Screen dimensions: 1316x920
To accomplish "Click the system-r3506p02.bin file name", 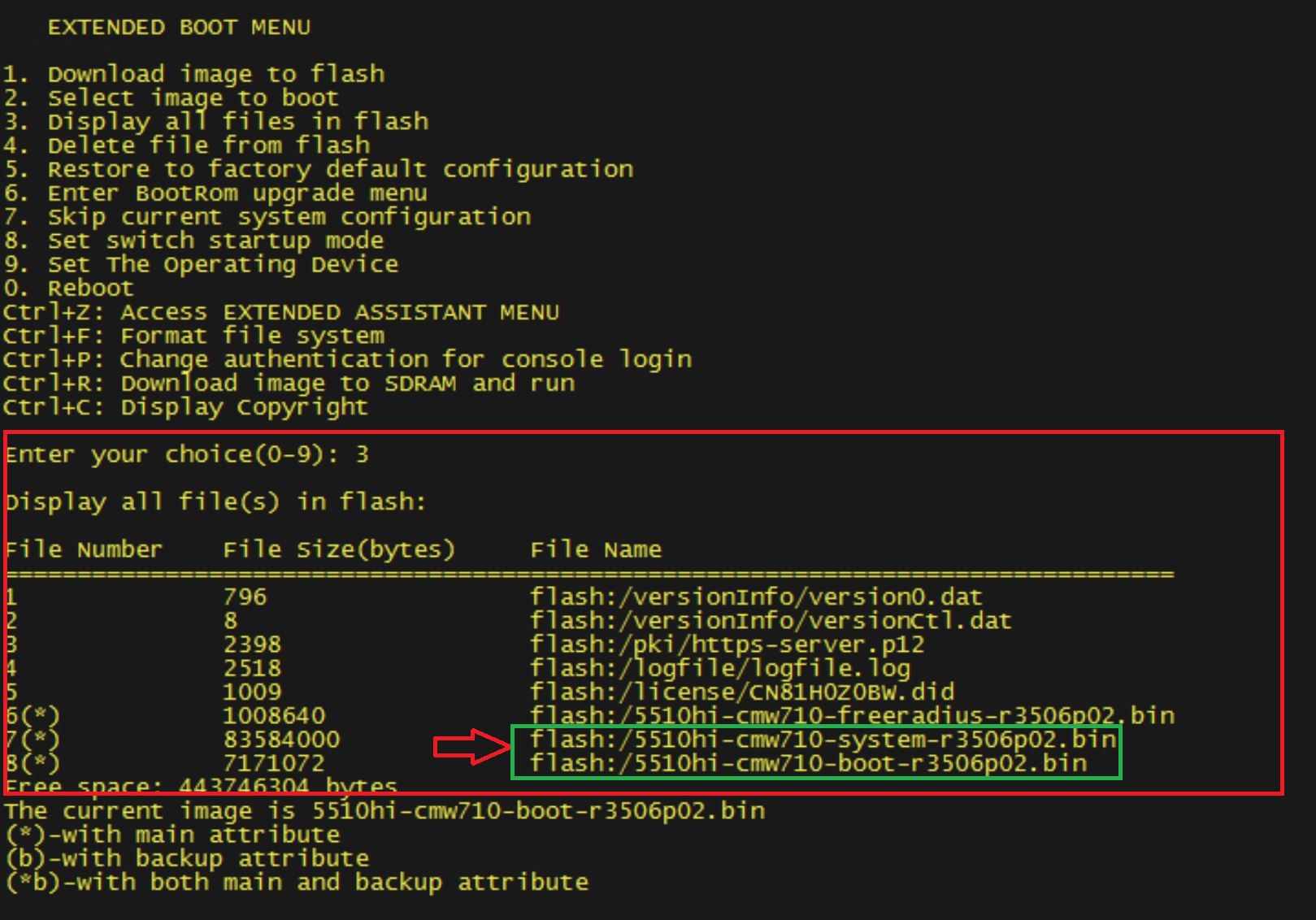I will (x=823, y=740).
